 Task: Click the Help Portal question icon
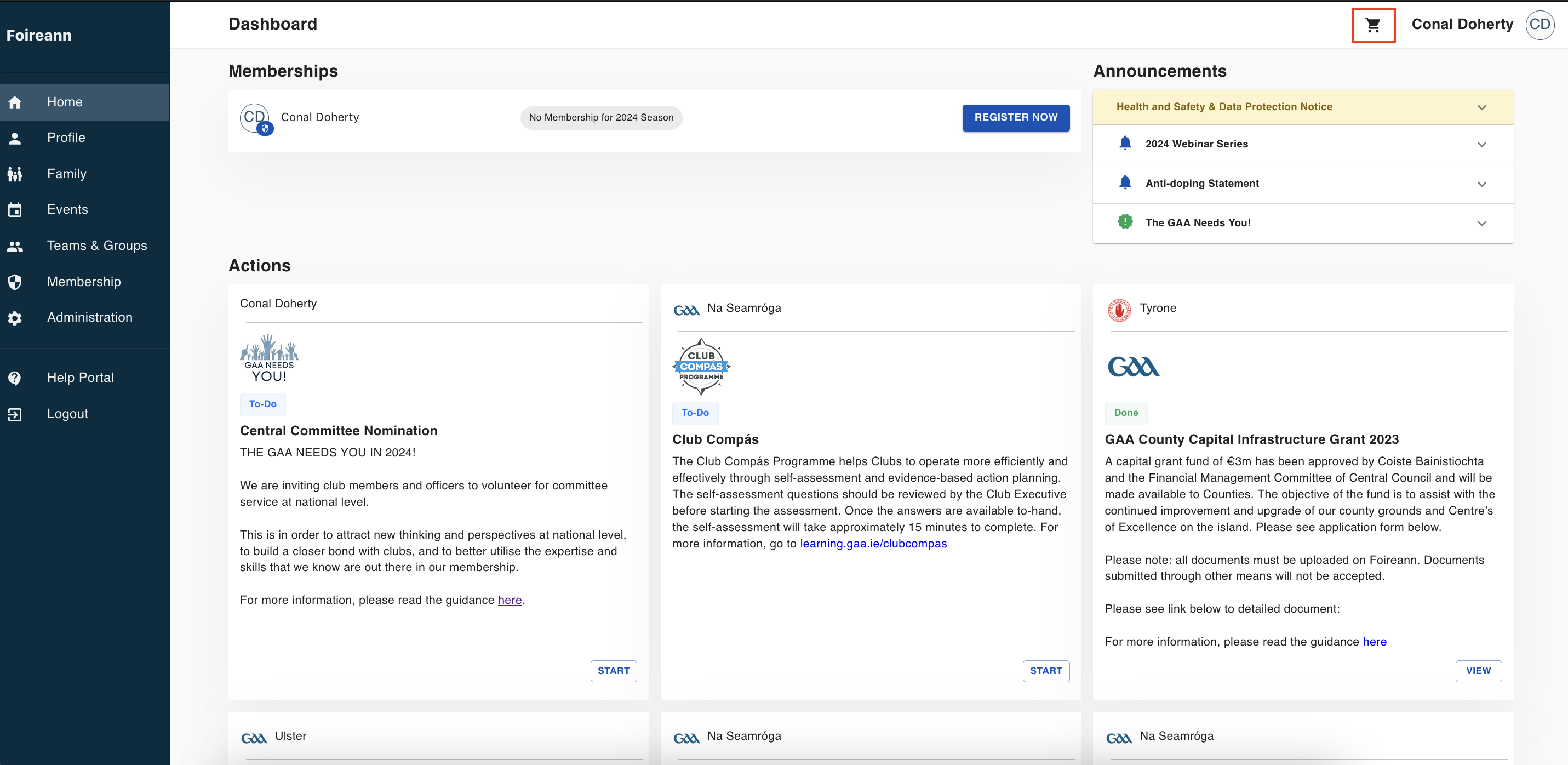click(15, 378)
